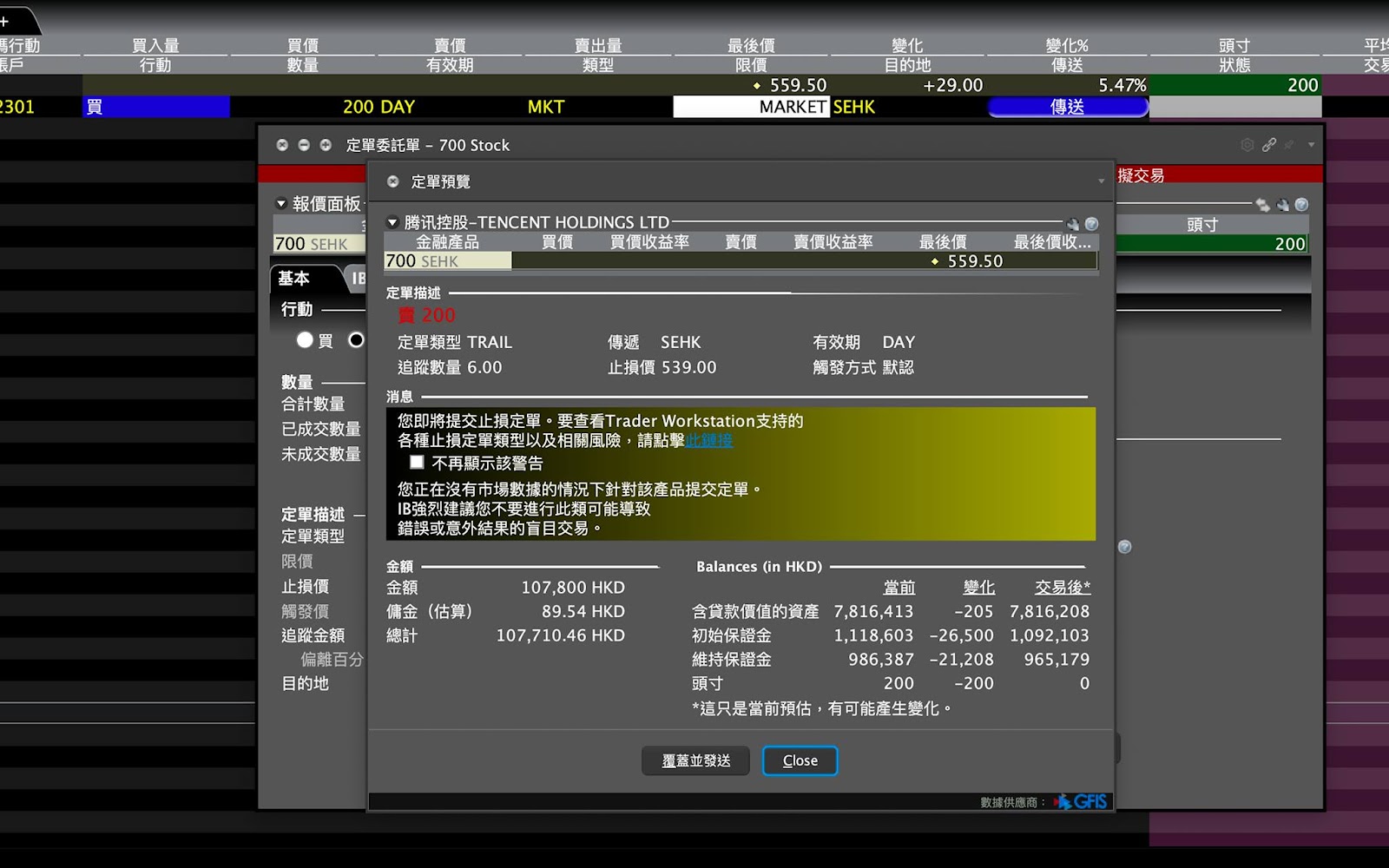Click 700 SEHK cell in preview quote table
Screen dimensions: 1389x868
pos(448,260)
